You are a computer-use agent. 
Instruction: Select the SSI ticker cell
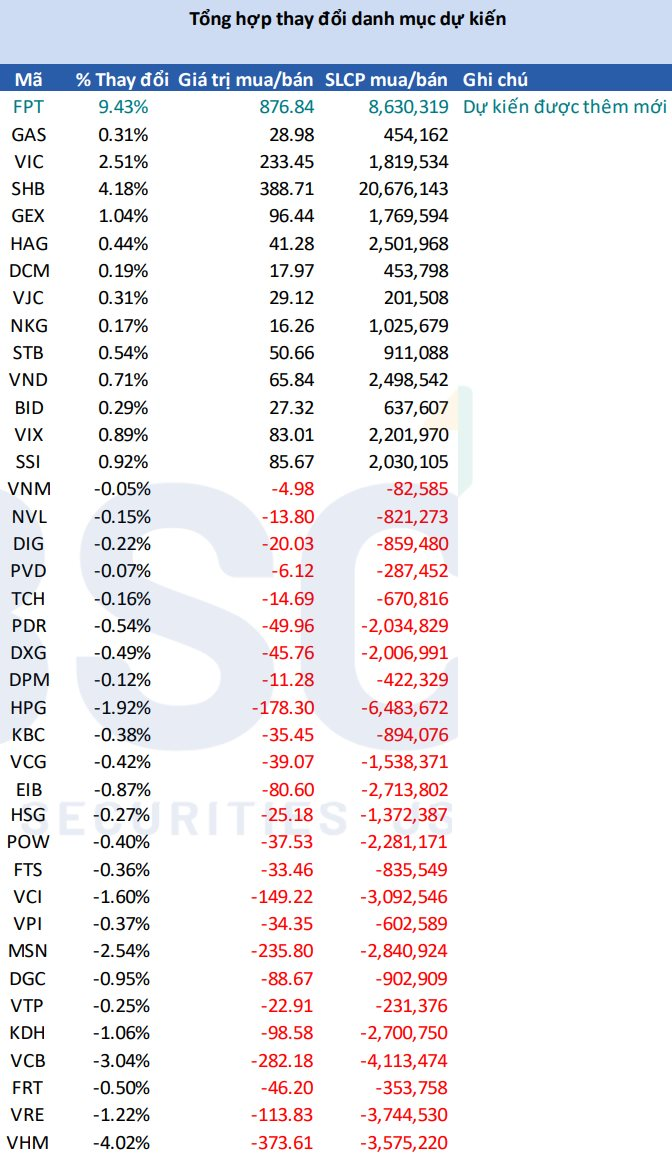[x=28, y=462]
